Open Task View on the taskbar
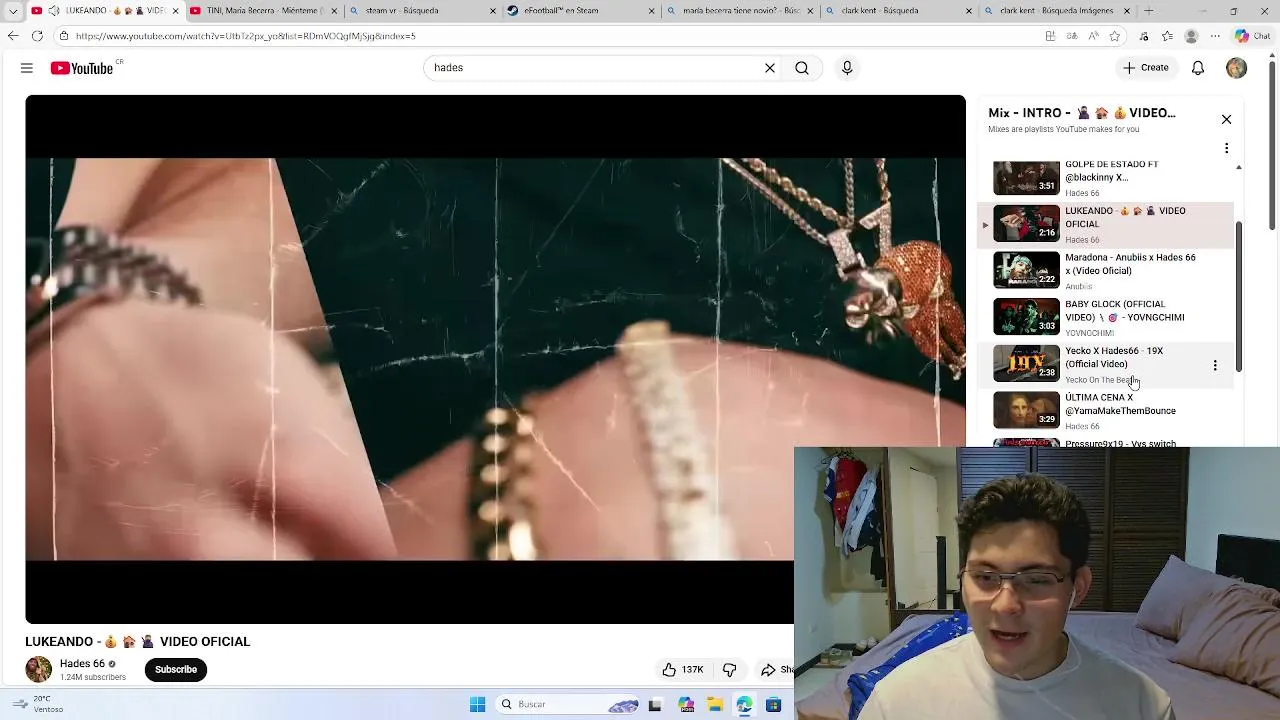 click(655, 705)
